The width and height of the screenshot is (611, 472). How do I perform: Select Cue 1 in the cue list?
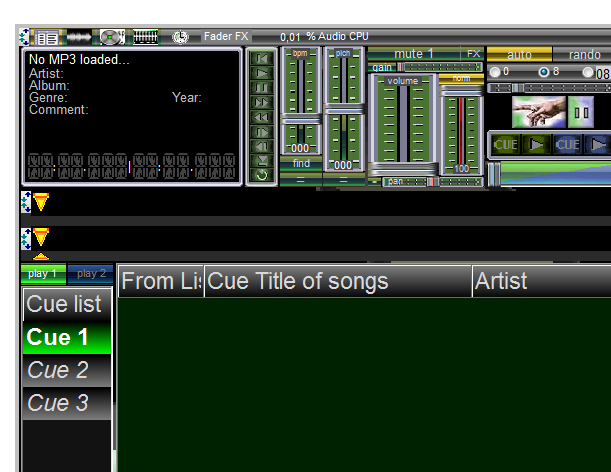coord(67,338)
